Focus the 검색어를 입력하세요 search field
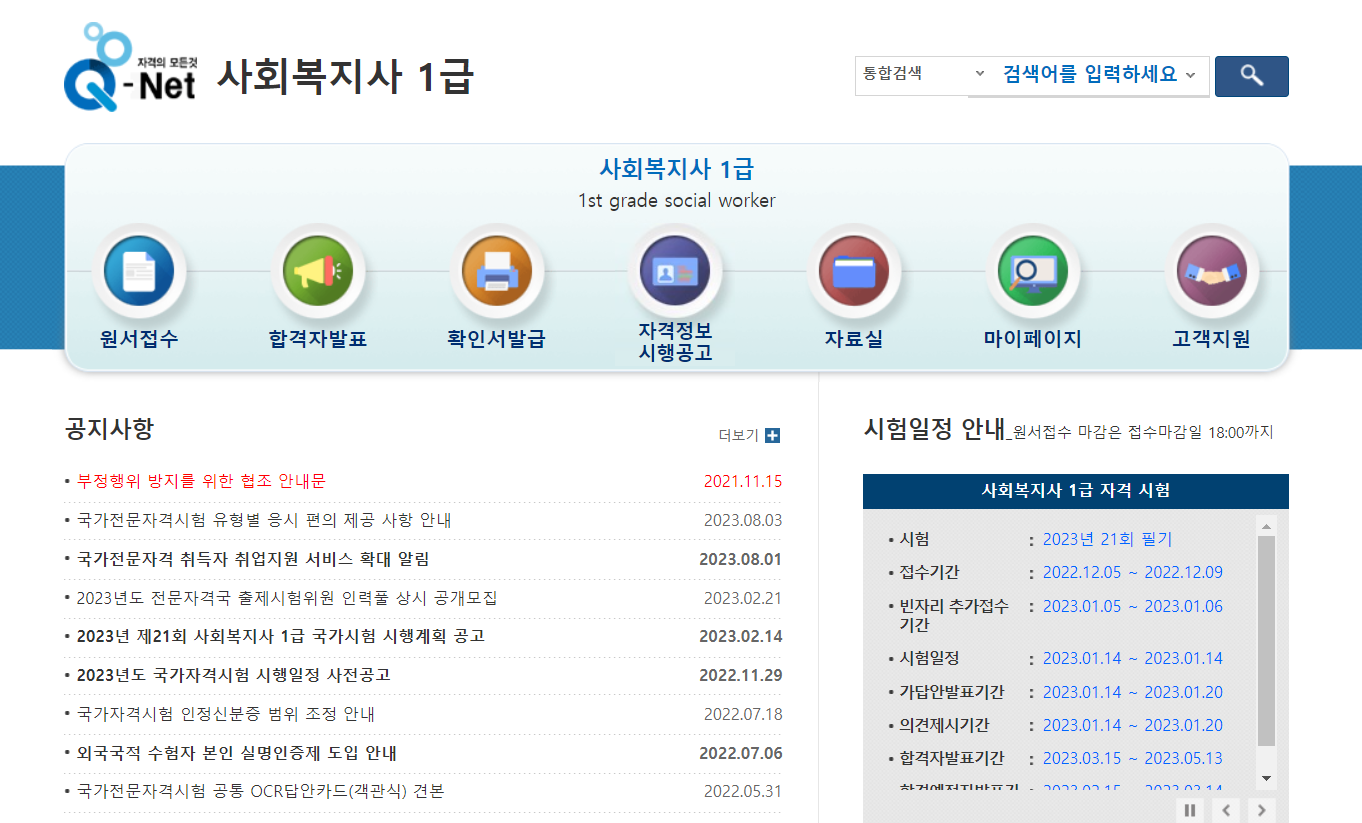Image resolution: width=1362 pixels, height=823 pixels. (x=1088, y=75)
